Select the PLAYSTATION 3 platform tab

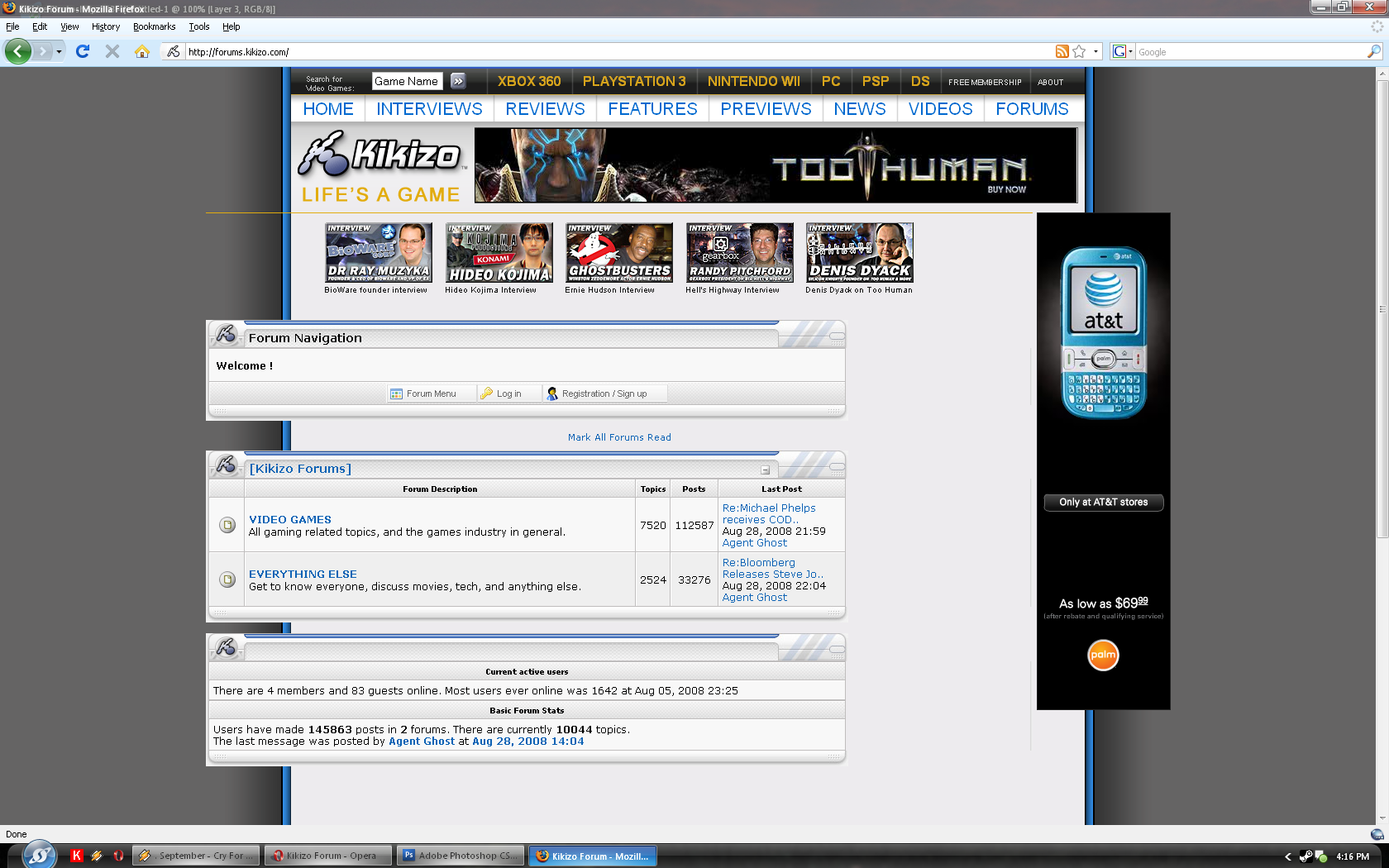[x=634, y=81]
